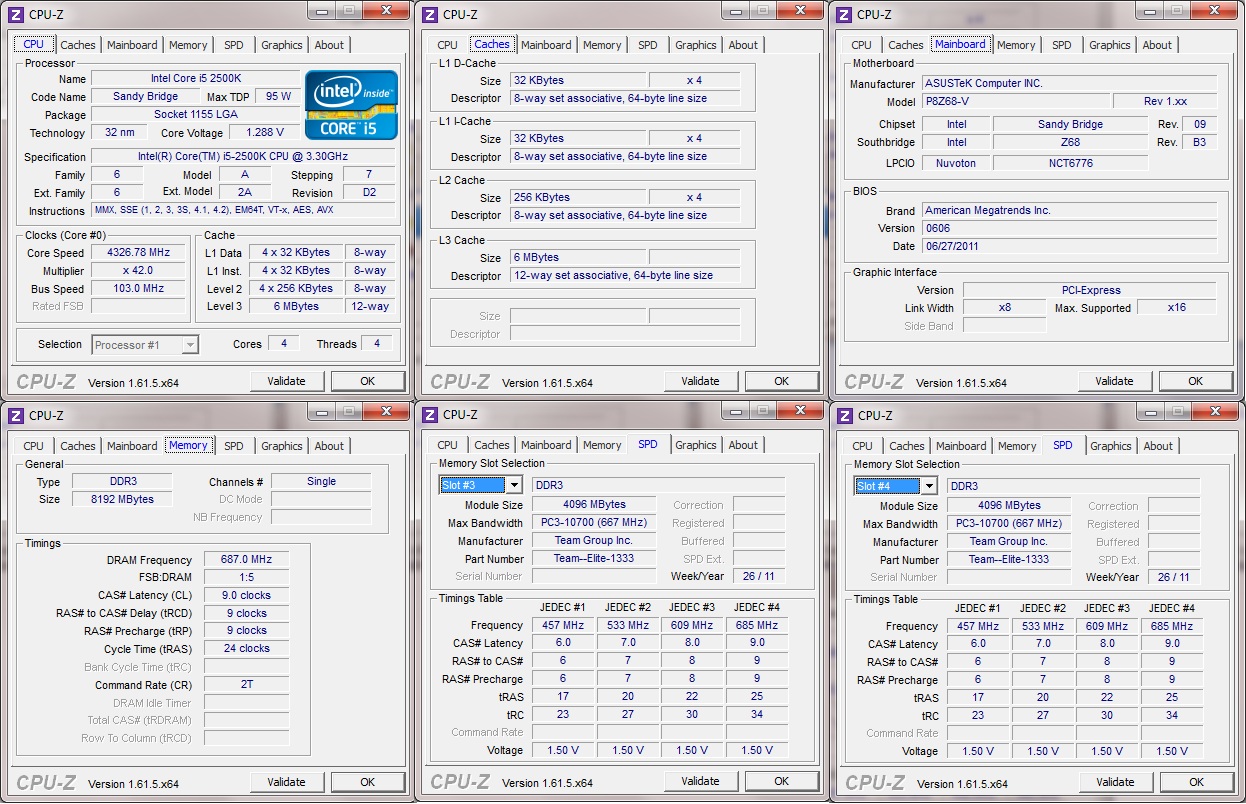This screenshot has width=1246, height=804.
Task: Switch to Mainboard tab in the CPU-tab window
Action: [x=132, y=45]
